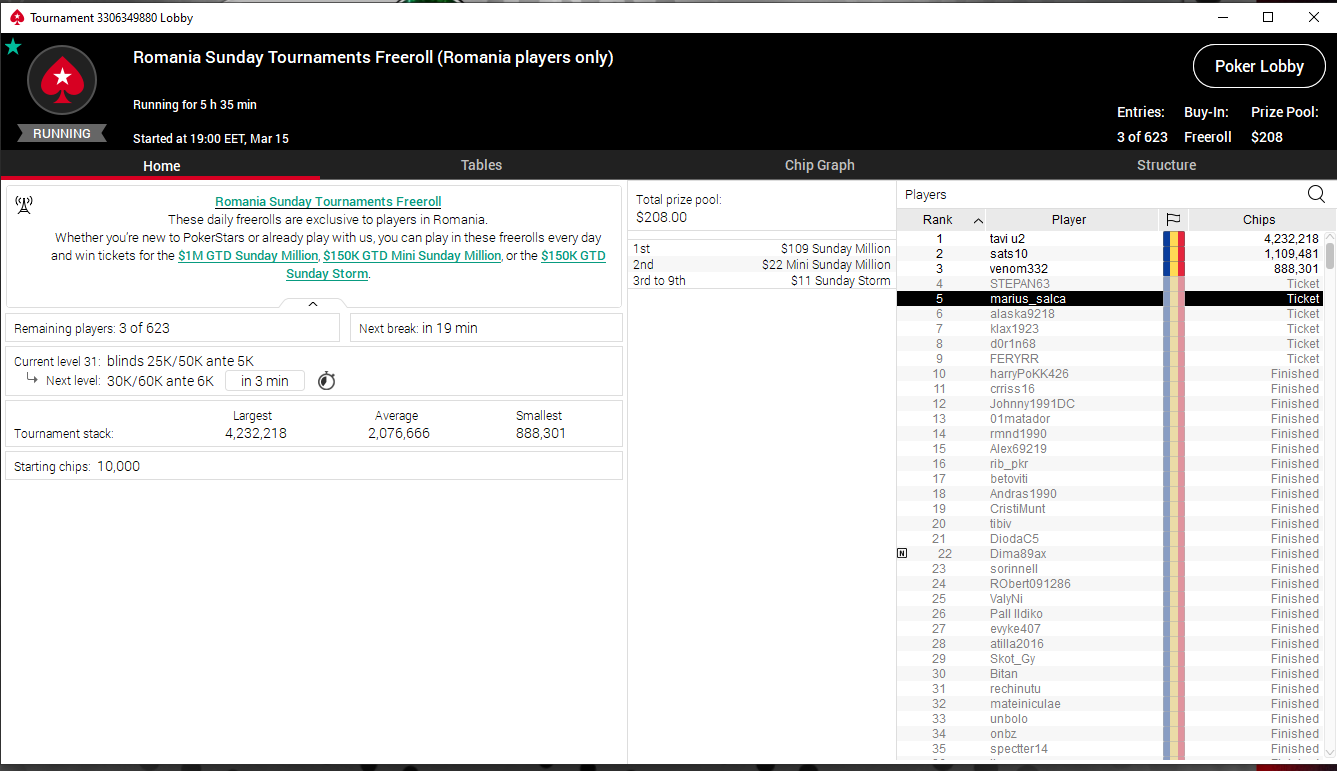Viewport: 1337px width, 771px height.
Task: Click the Starting chips 10,000 row
Action: tap(314, 466)
